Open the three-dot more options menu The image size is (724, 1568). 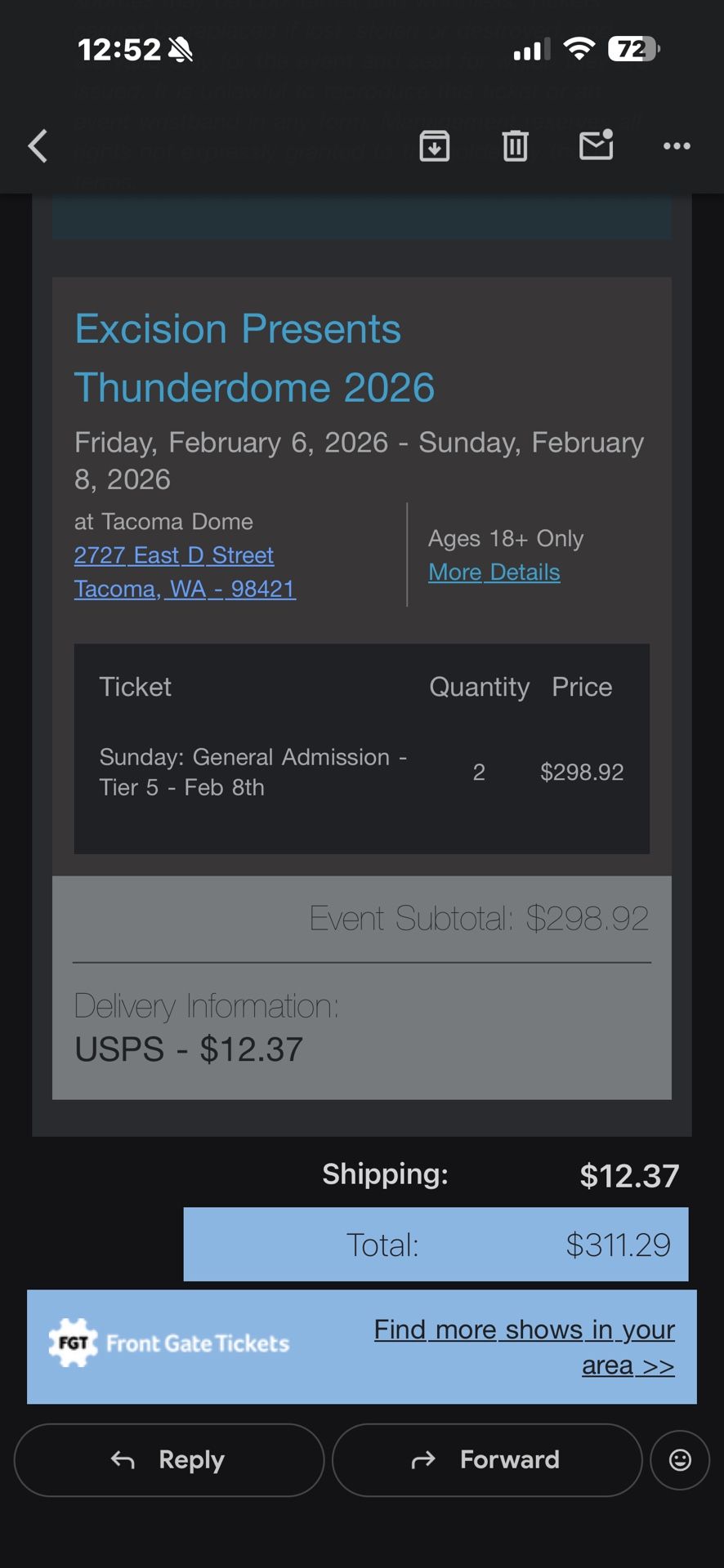coord(677,146)
